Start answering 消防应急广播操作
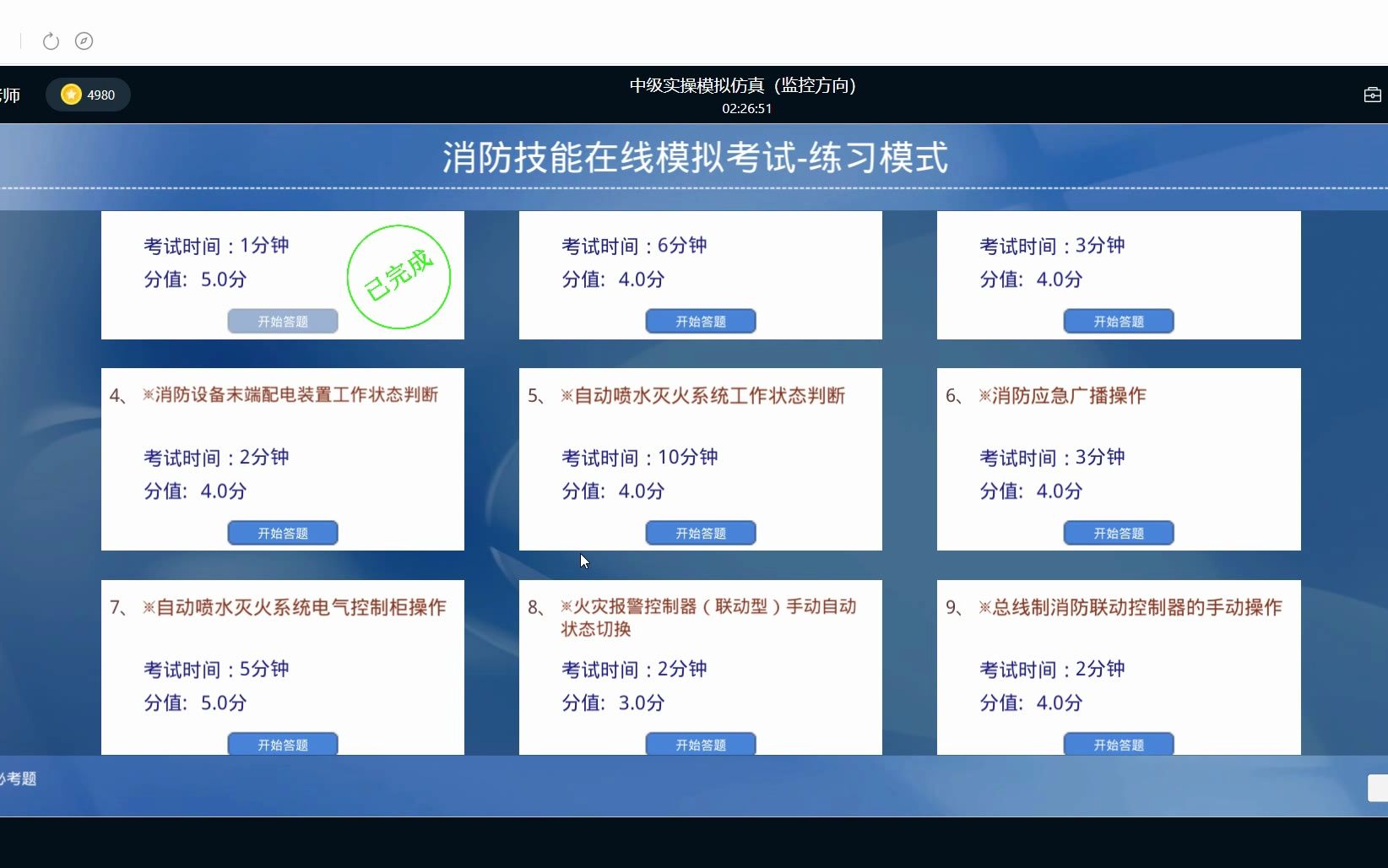This screenshot has height=868, width=1388. [x=1118, y=532]
